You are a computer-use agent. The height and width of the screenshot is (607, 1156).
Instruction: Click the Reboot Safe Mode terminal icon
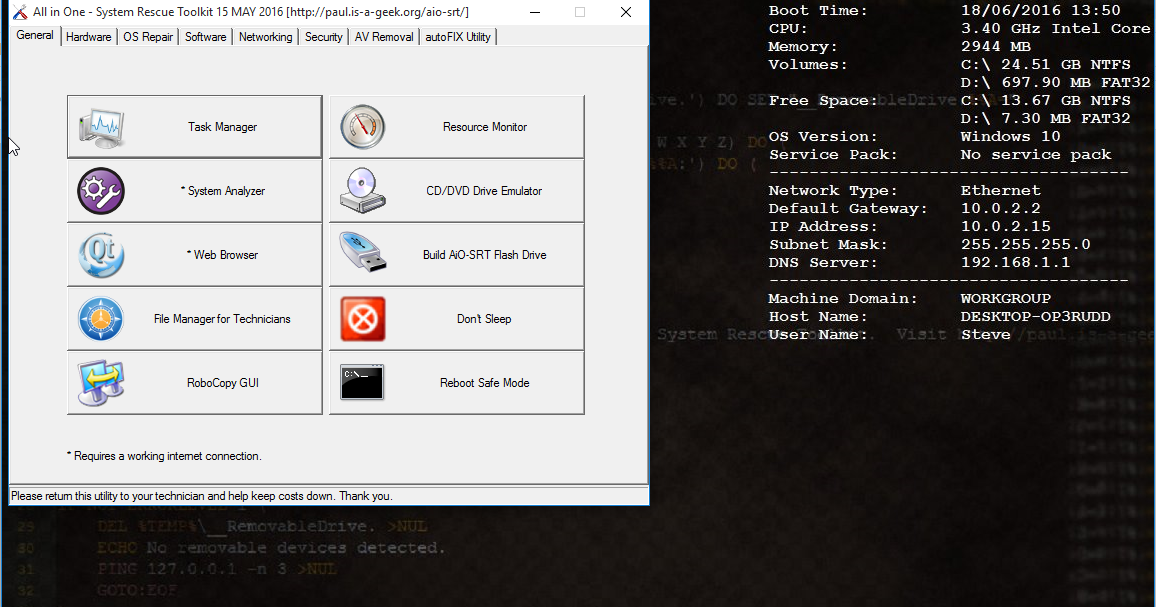point(361,382)
